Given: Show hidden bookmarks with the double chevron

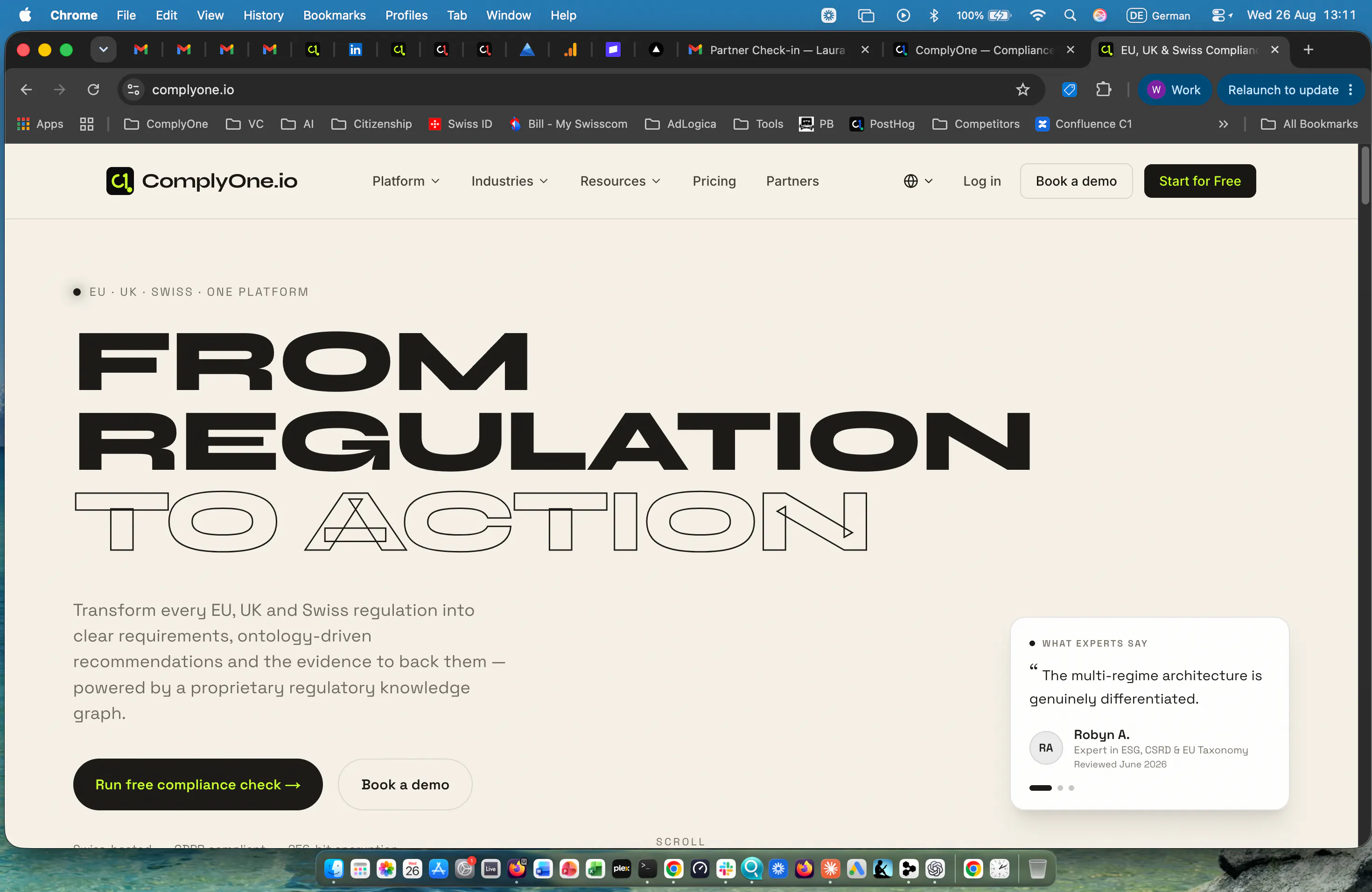Looking at the screenshot, I should (x=1223, y=124).
